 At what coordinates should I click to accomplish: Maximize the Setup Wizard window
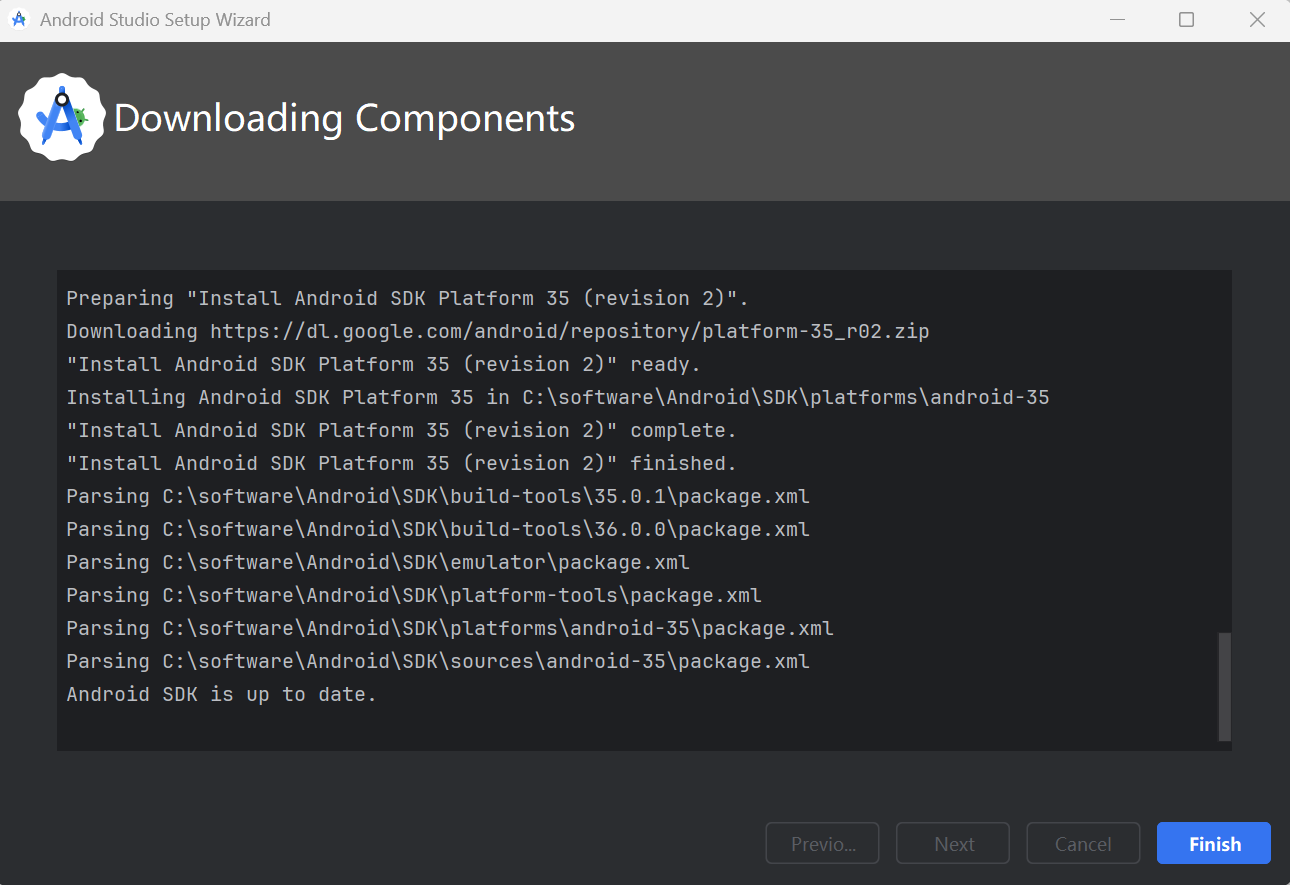[x=1186, y=20]
